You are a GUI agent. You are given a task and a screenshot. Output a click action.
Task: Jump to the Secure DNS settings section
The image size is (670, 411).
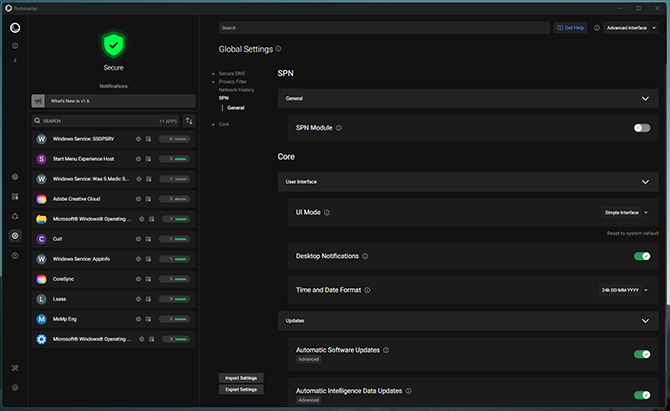coord(232,73)
